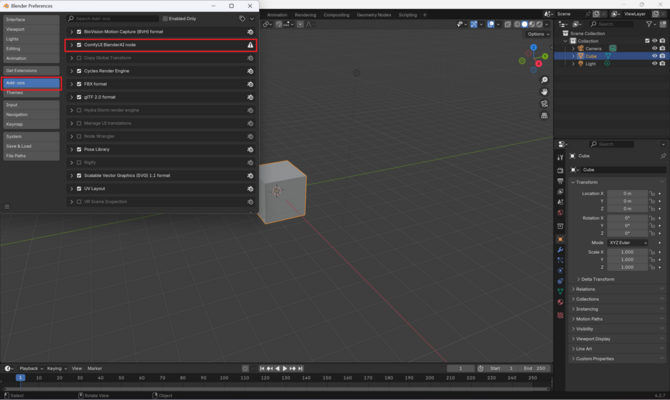670x400 pixels.
Task: Open the Object Data mesh tab icon
Action: point(560,291)
